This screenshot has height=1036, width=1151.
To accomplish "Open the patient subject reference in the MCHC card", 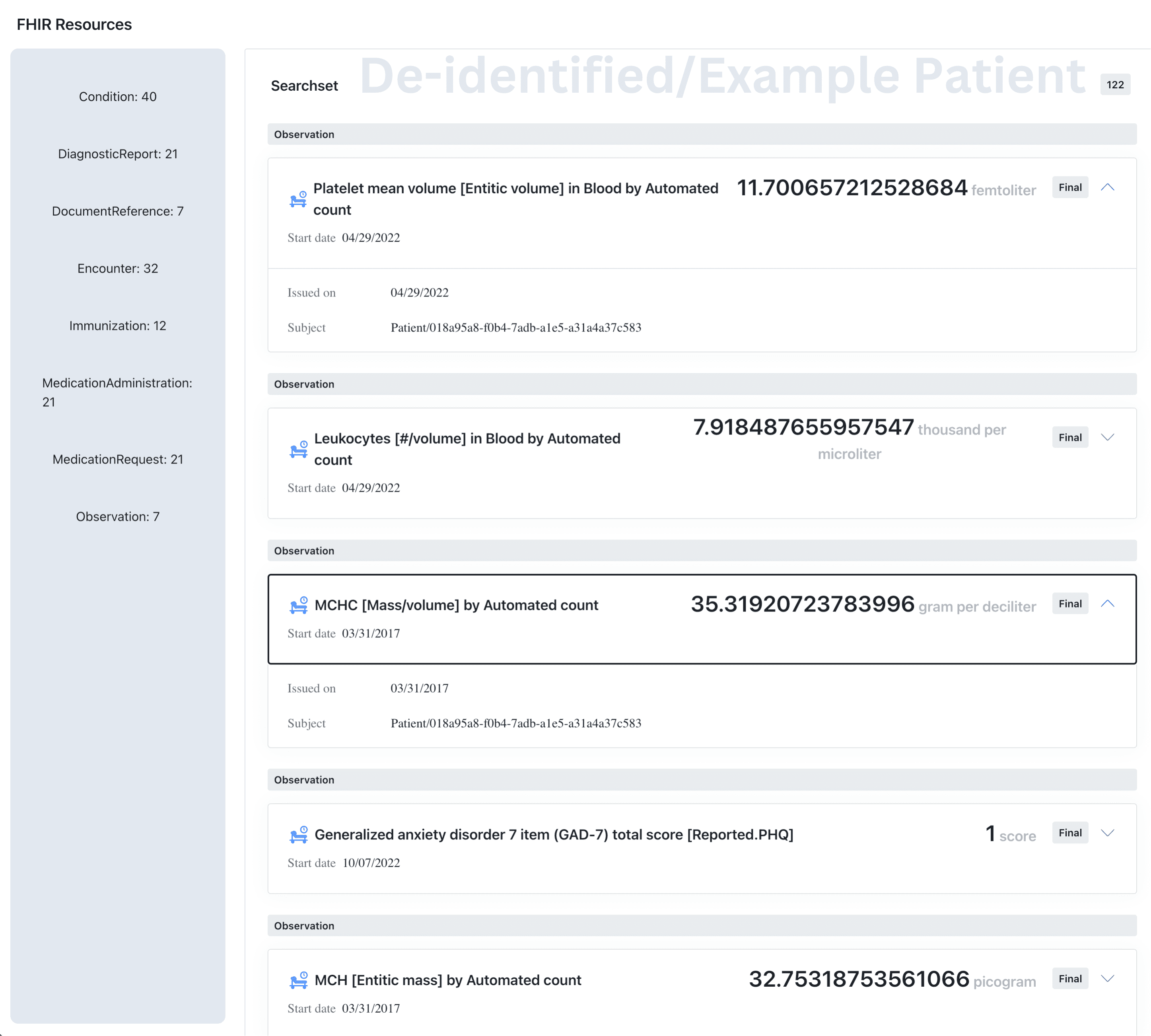I will [515, 723].
